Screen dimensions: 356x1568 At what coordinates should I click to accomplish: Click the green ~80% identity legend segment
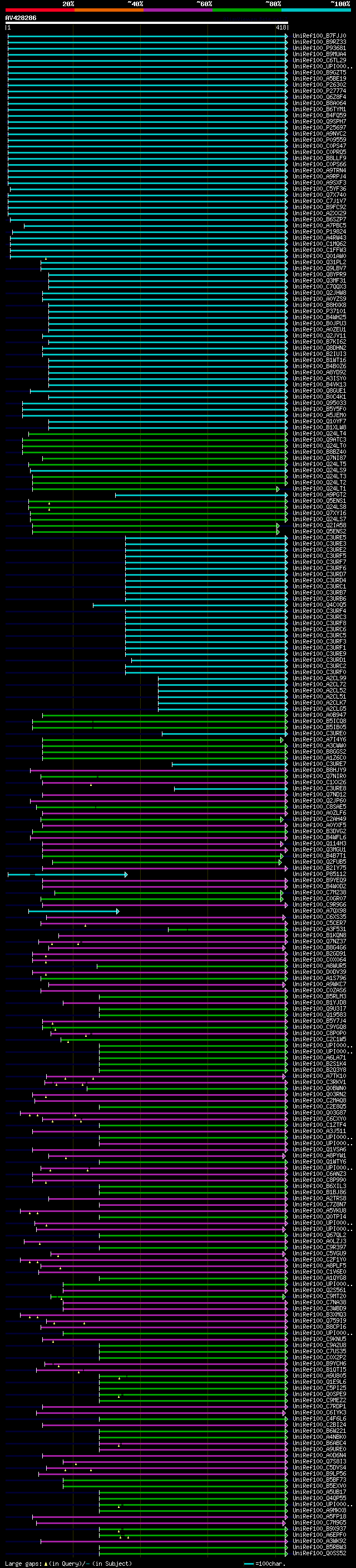point(247,10)
